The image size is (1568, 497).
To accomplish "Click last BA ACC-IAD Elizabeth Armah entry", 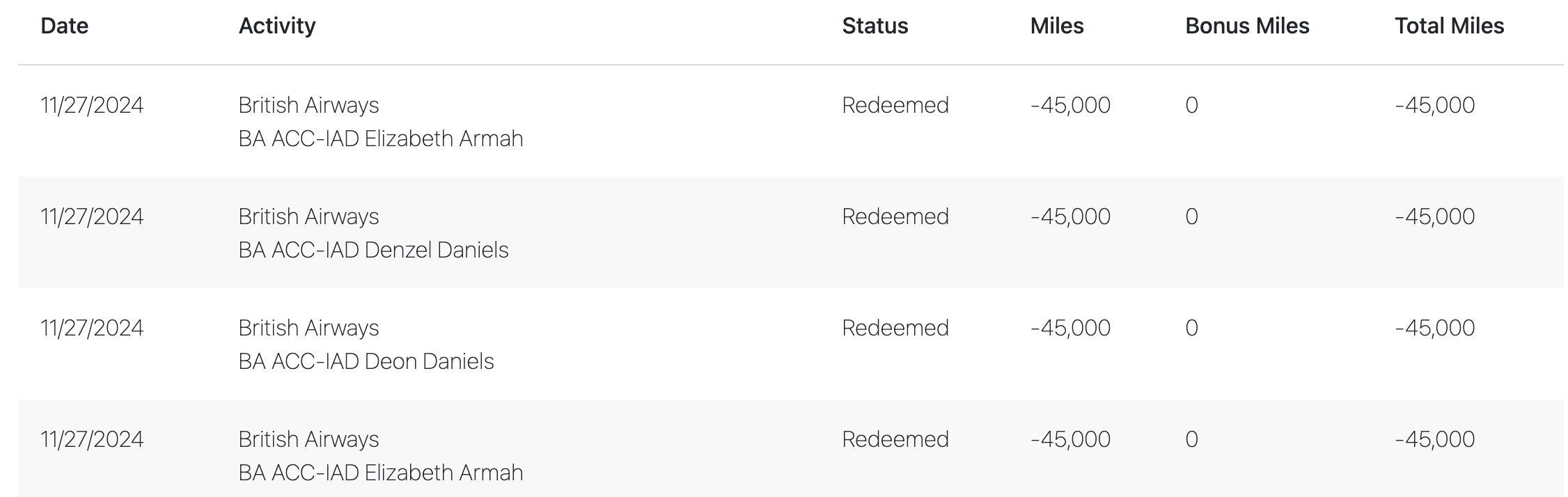I will 381,473.
